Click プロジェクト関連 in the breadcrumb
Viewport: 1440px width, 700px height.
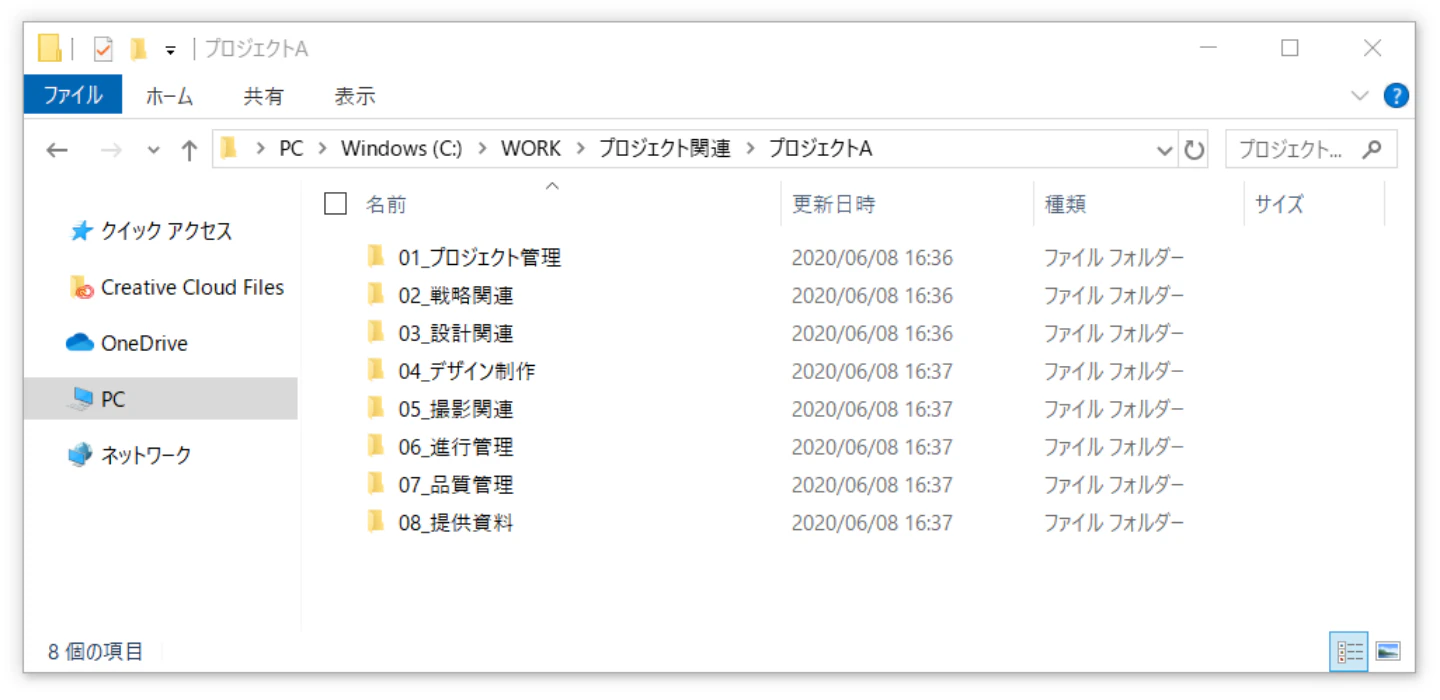click(x=664, y=148)
